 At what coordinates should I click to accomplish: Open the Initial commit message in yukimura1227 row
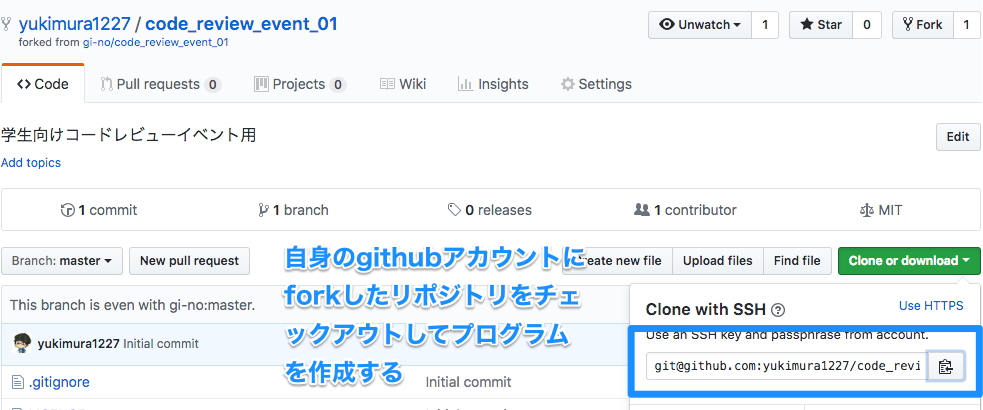pos(161,344)
